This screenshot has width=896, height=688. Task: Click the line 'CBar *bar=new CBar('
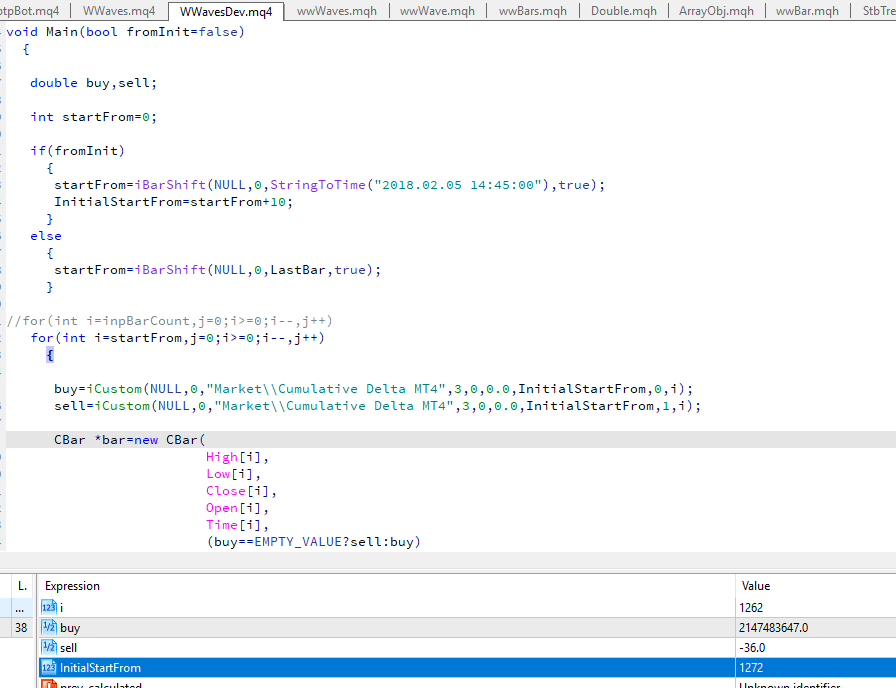[130, 439]
